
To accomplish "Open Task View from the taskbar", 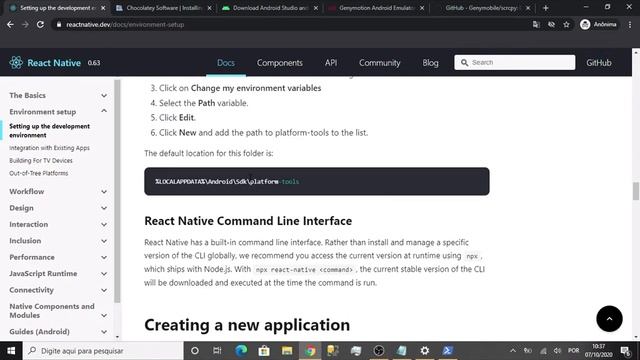I will [x=217, y=351].
